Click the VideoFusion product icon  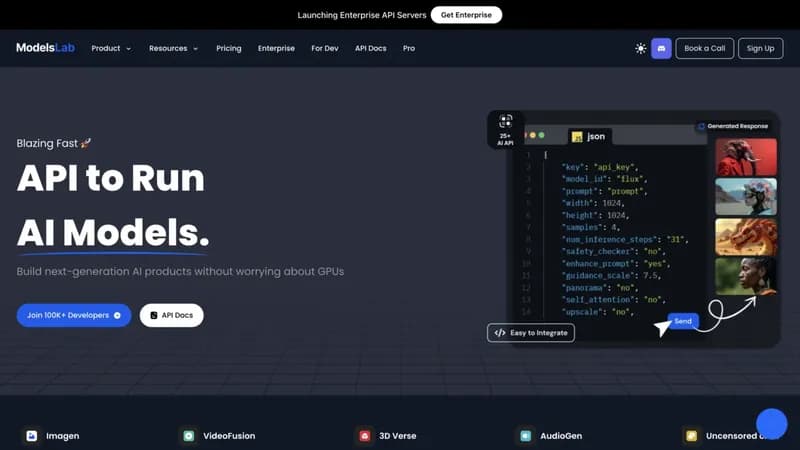(189, 436)
